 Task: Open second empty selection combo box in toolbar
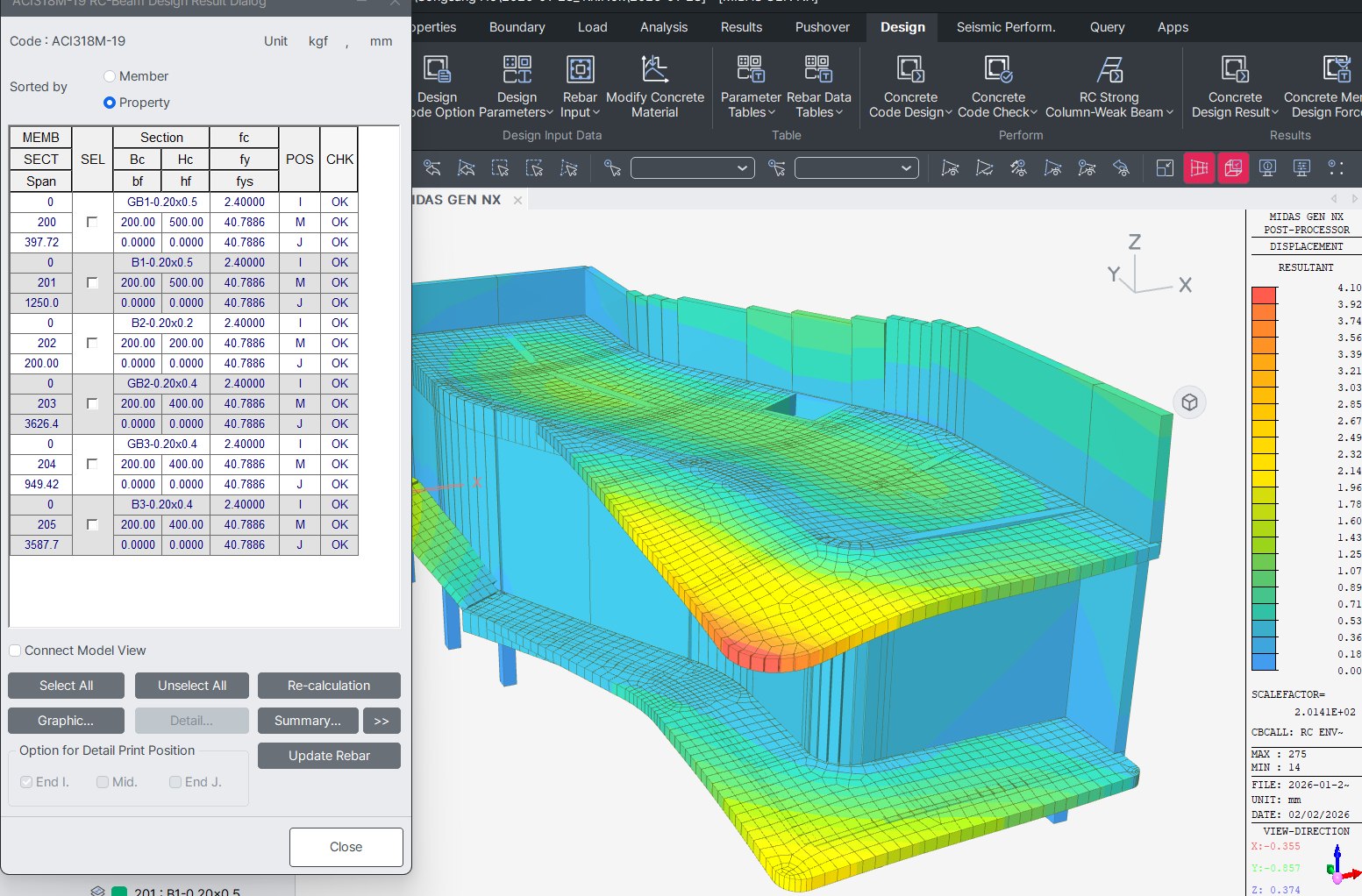(857, 167)
